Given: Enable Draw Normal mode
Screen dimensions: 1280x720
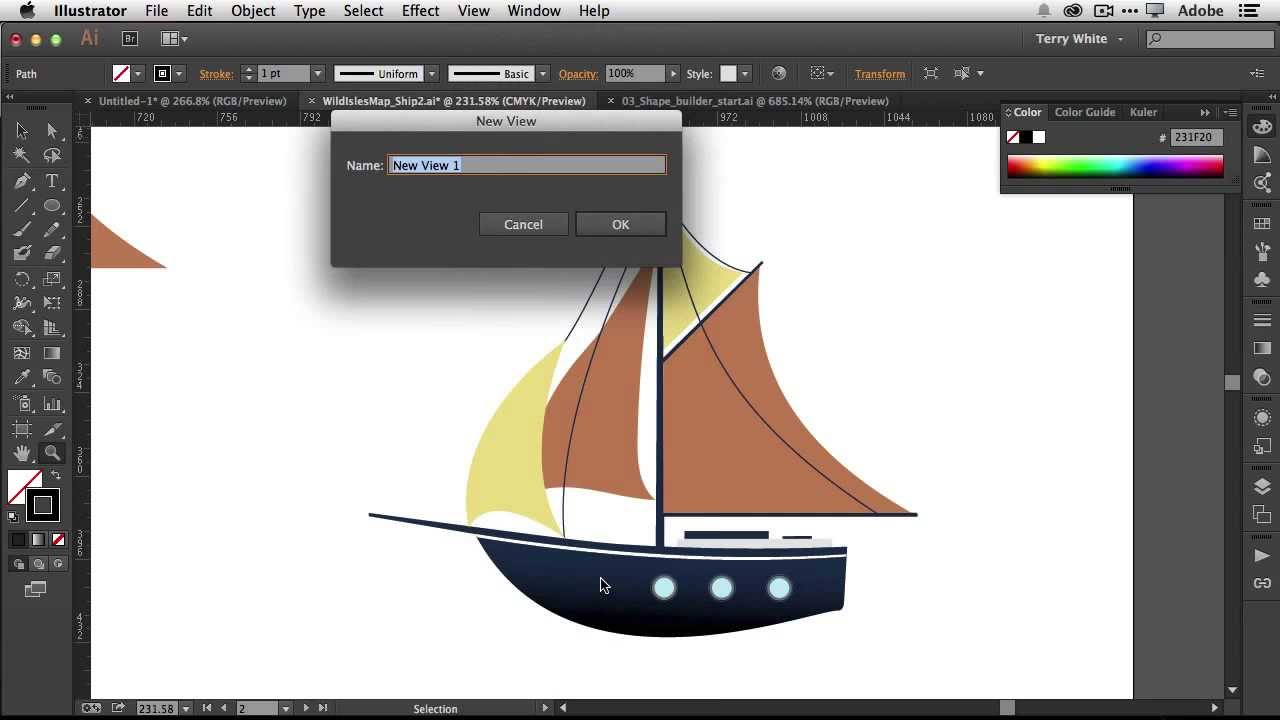Looking at the screenshot, I should pyautogui.click(x=19, y=564).
